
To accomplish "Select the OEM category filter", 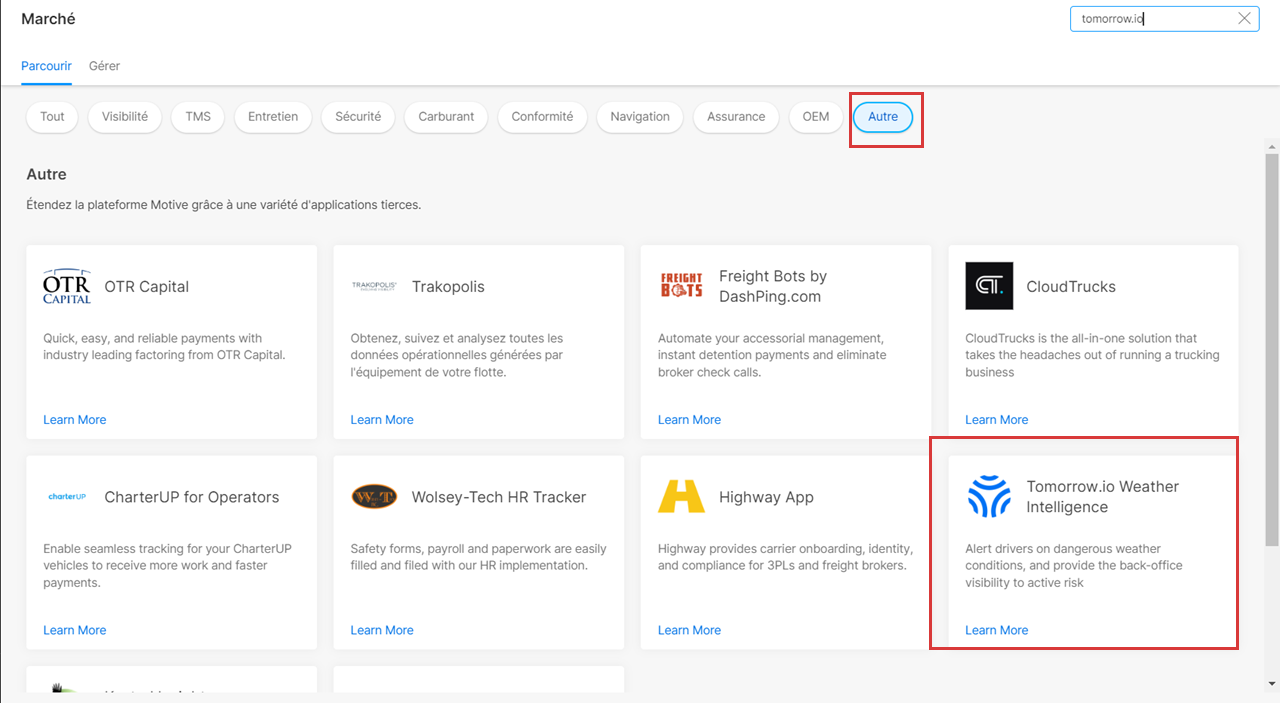I will tap(816, 117).
